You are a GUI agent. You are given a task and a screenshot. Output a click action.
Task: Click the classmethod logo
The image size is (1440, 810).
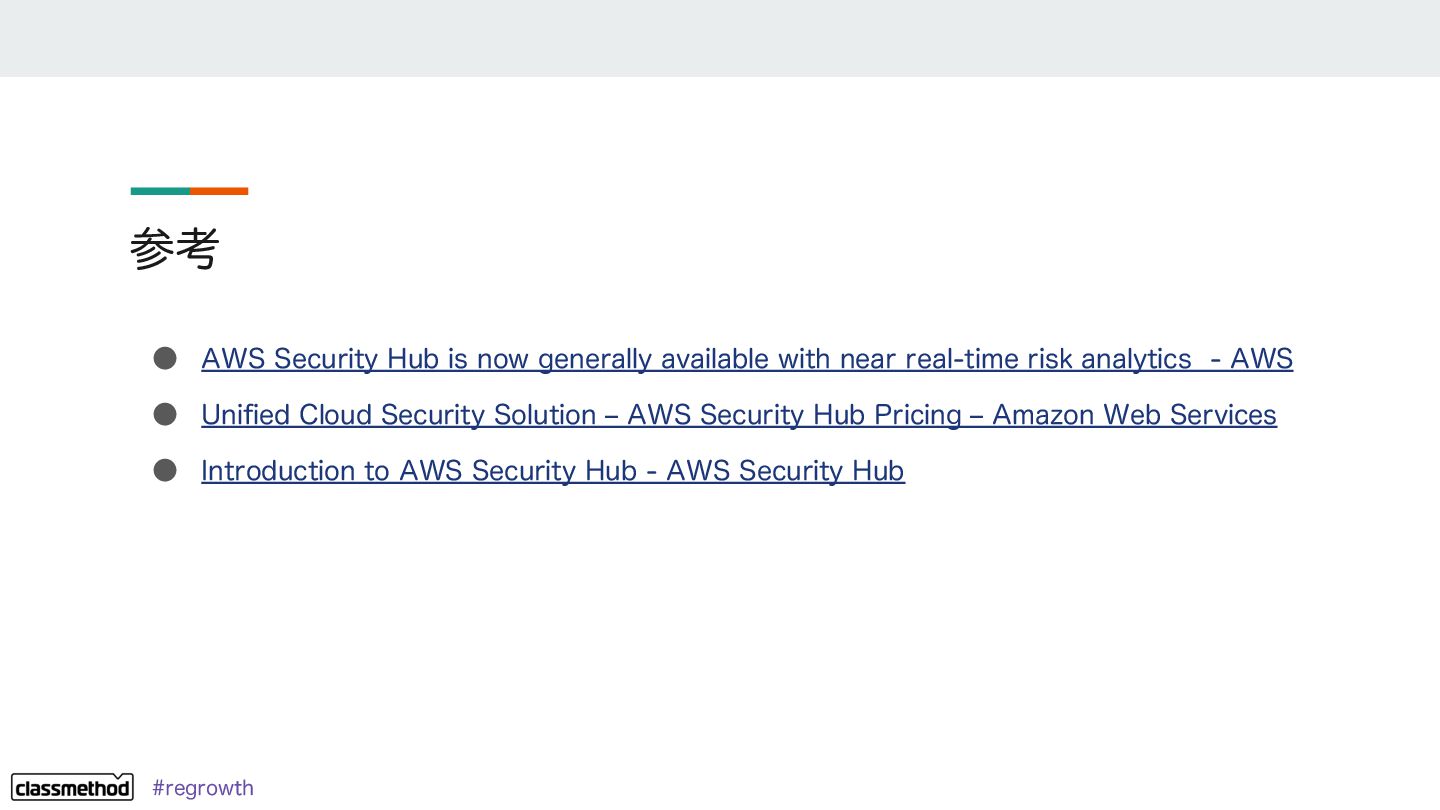click(72, 787)
